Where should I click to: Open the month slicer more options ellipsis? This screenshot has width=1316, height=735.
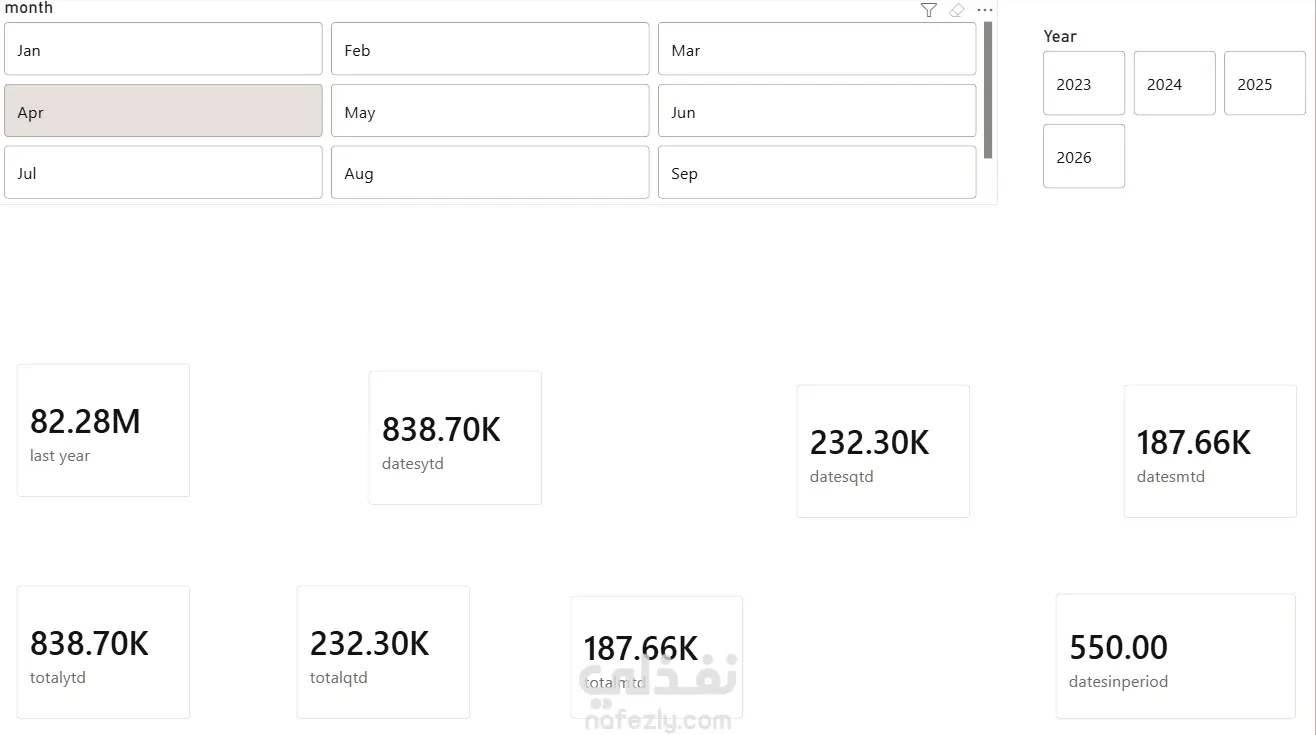(x=985, y=10)
